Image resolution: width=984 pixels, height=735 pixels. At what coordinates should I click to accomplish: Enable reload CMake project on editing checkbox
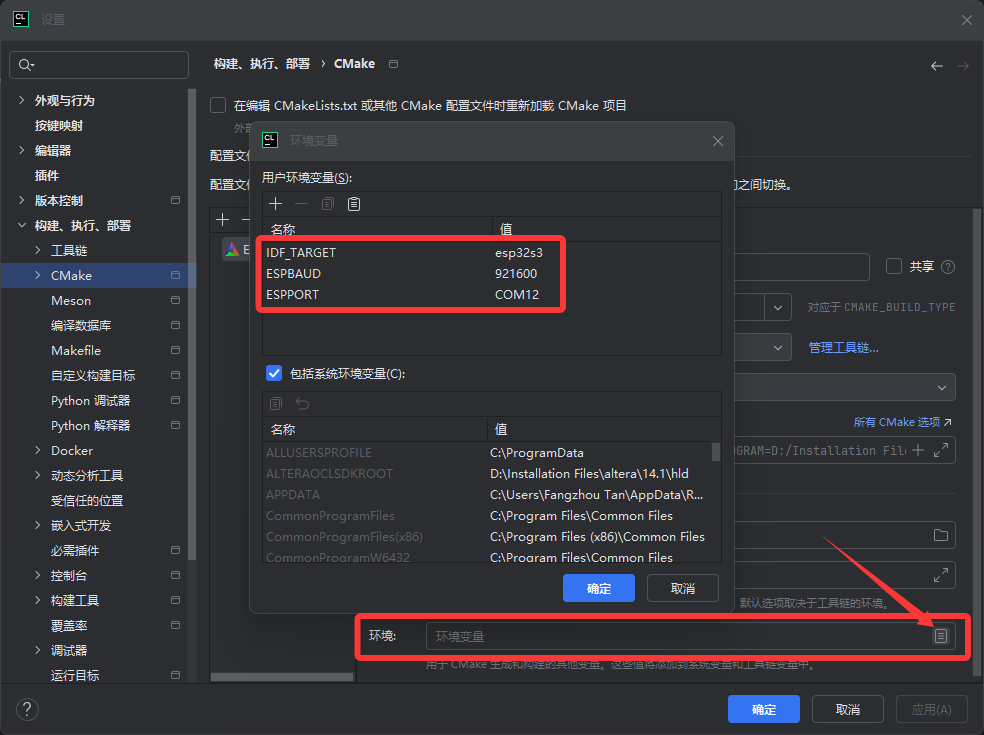point(218,105)
